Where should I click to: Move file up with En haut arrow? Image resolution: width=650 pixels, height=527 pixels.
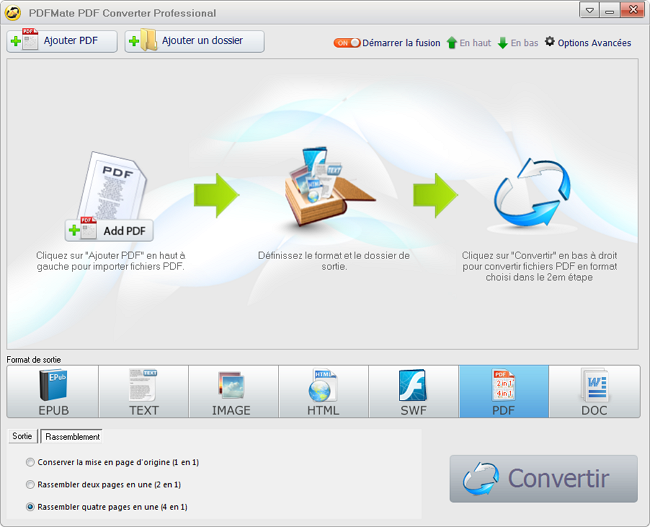[469, 43]
